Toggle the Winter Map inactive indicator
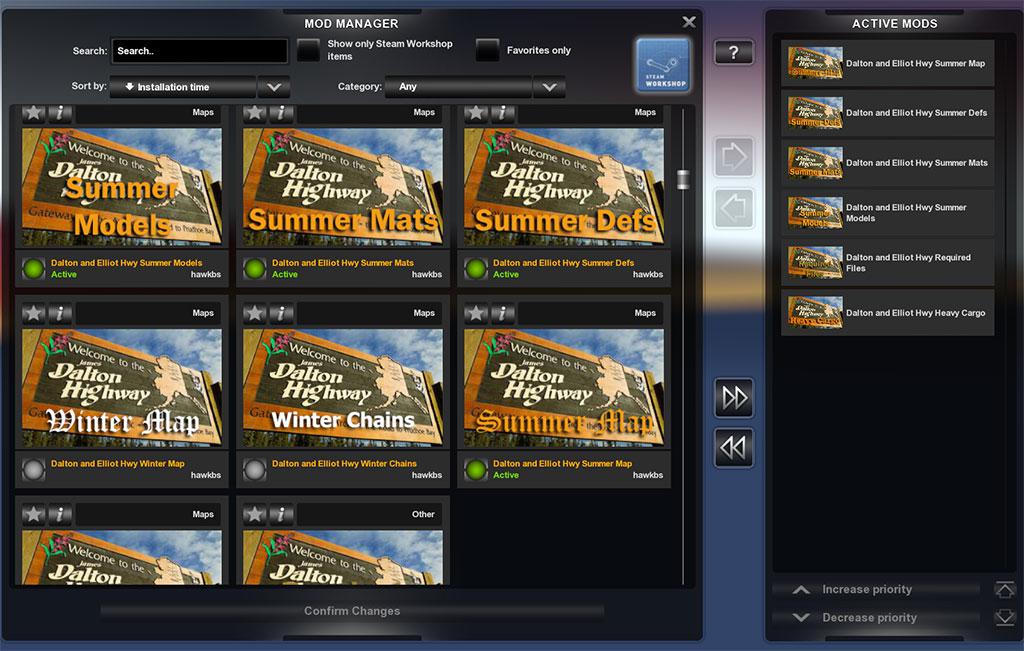Screen dimensions: 1024x651 click(x=33, y=469)
